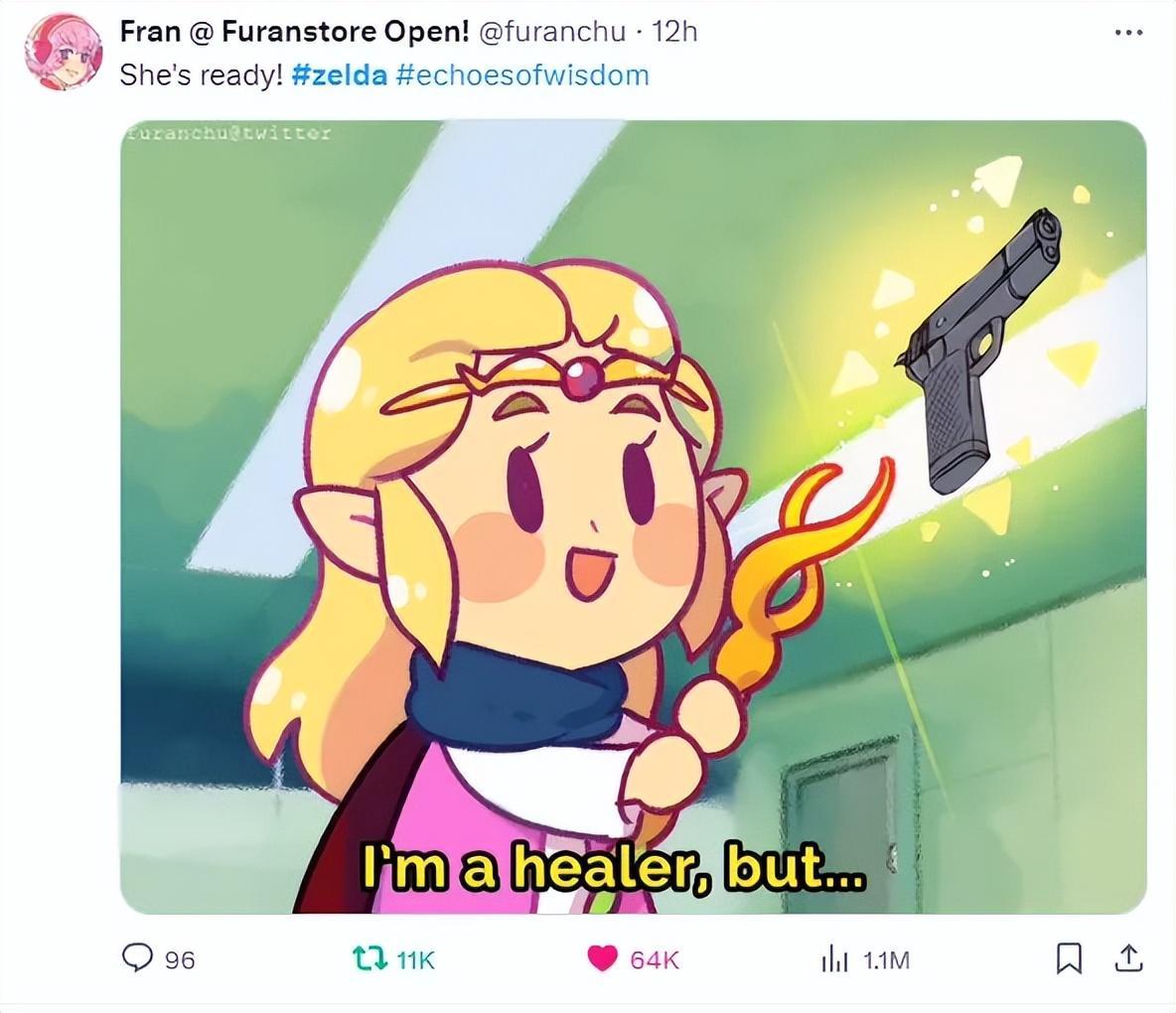
Task: Click the 11K retweet count
Action: click(415, 959)
